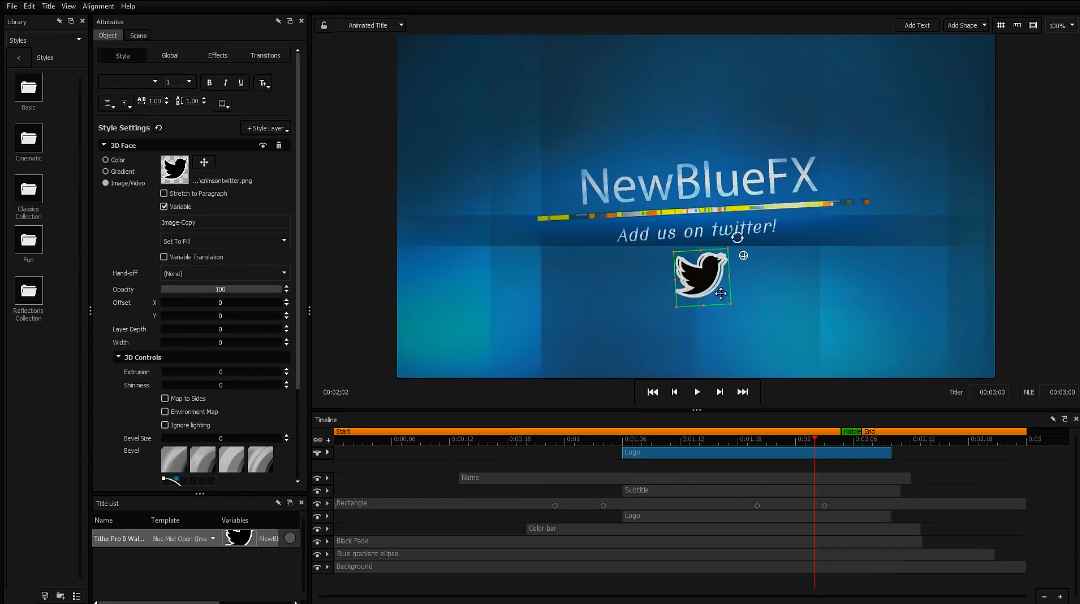1080x604 pixels.
Task: Uncheck the Variable checkbox
Action: (164, 207)
